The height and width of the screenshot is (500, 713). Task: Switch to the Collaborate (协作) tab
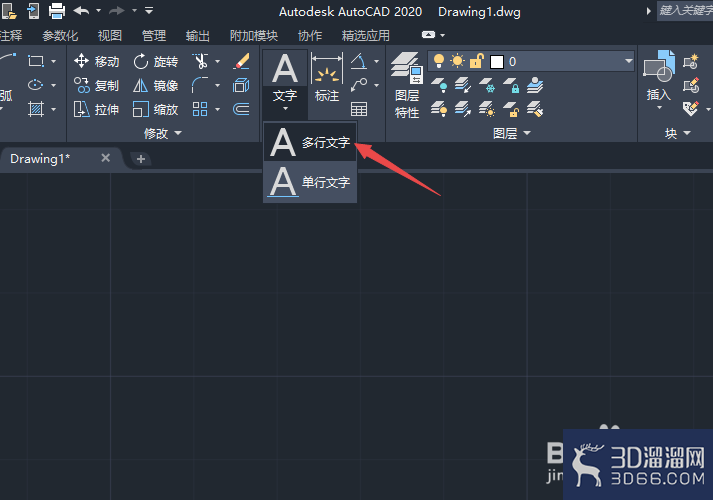tap(310, 35)
